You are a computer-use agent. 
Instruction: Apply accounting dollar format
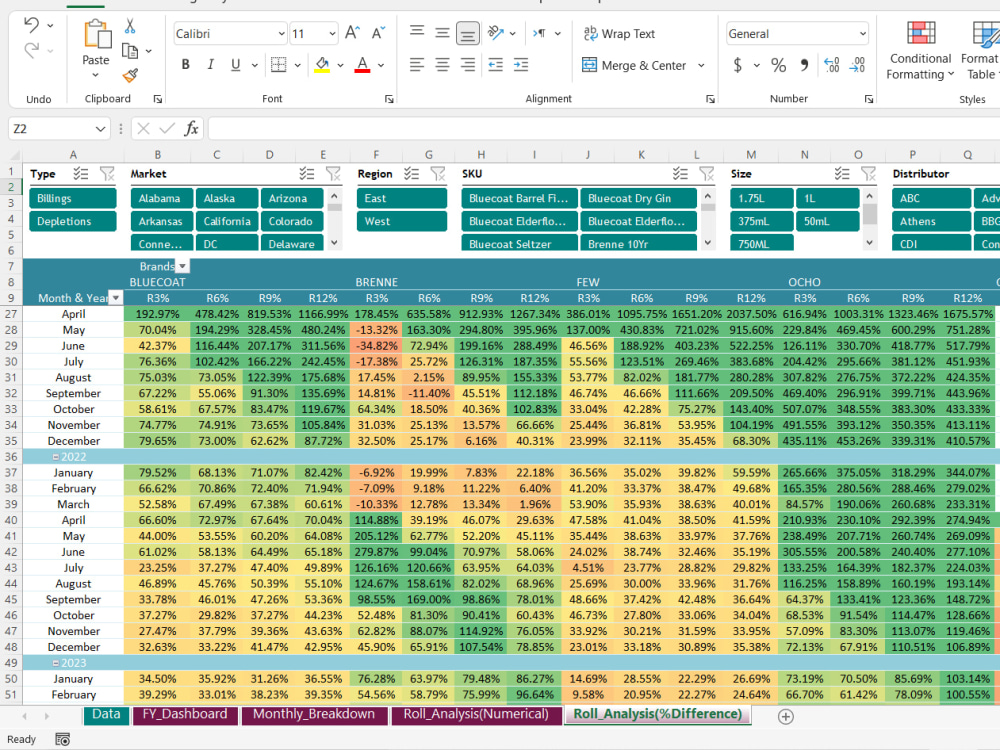pyautogui.click(x=738, y=65)
